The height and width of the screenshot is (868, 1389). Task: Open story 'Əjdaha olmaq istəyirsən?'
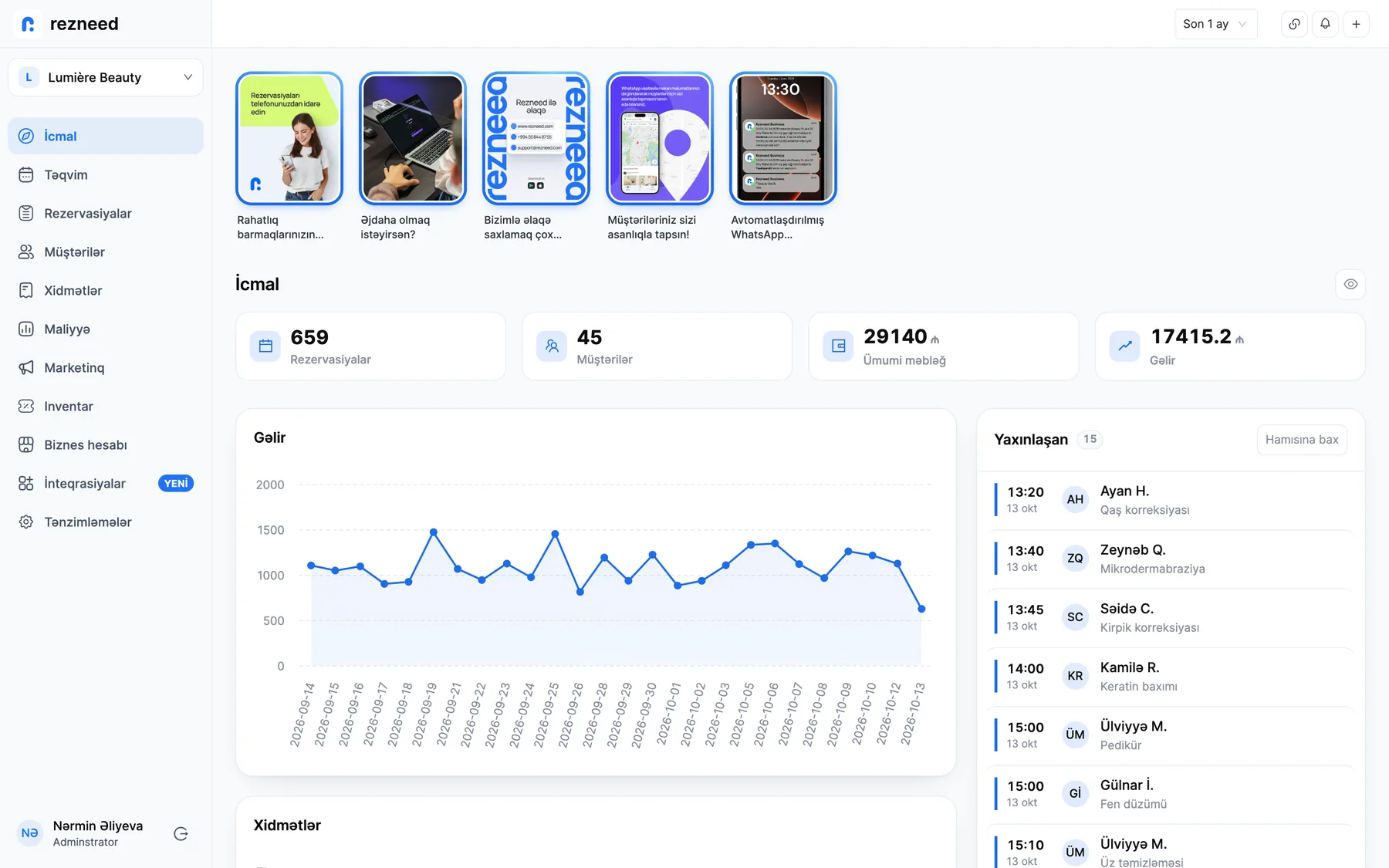click(x=413, y=139)
